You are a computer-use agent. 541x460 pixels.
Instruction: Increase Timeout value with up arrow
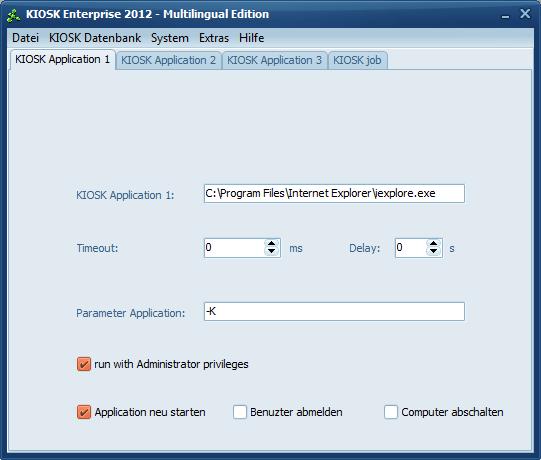[x=272, y=244]
